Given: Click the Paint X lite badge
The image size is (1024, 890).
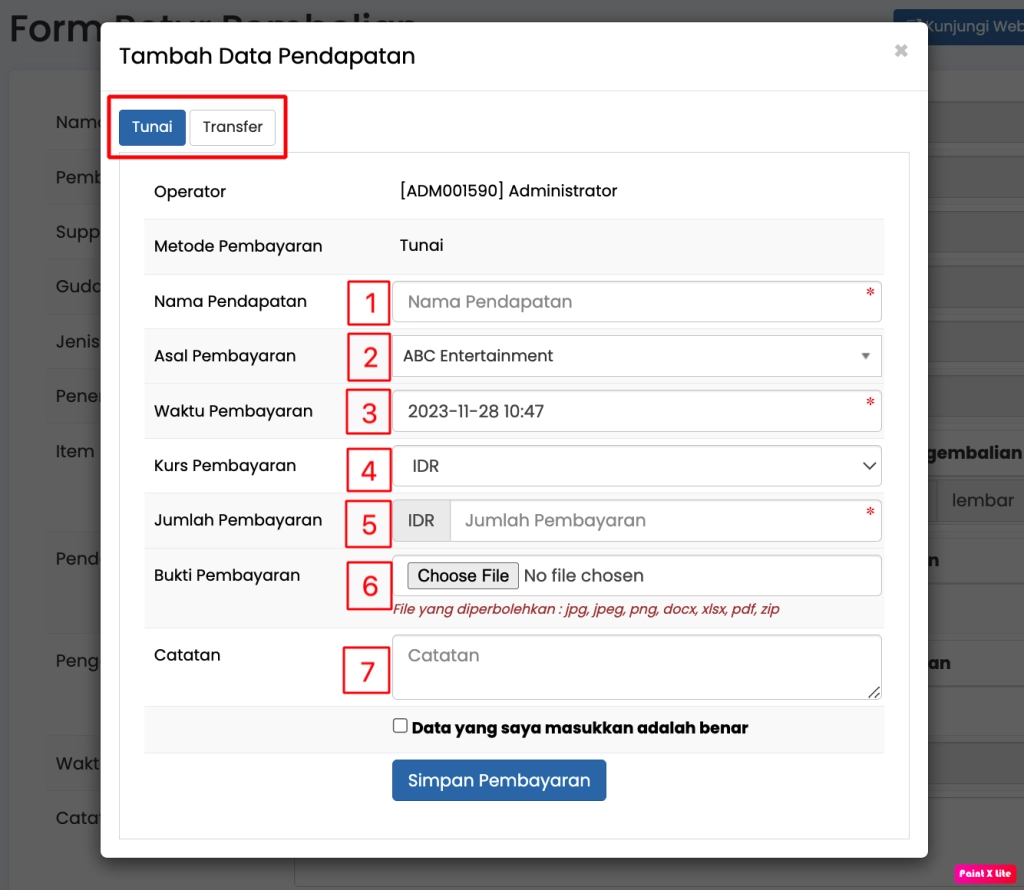Looking at the screenshot, I should click(x=985, y=873).
